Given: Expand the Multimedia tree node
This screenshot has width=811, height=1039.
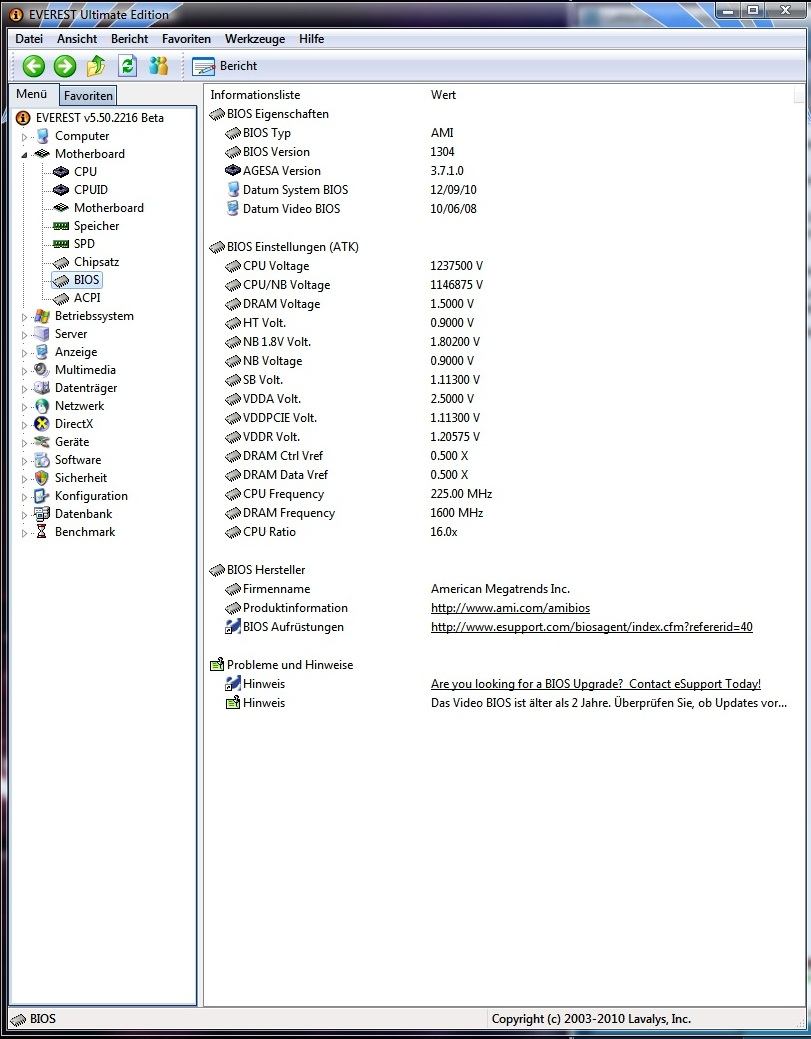Looking at the screenshot, I should 25,371.
